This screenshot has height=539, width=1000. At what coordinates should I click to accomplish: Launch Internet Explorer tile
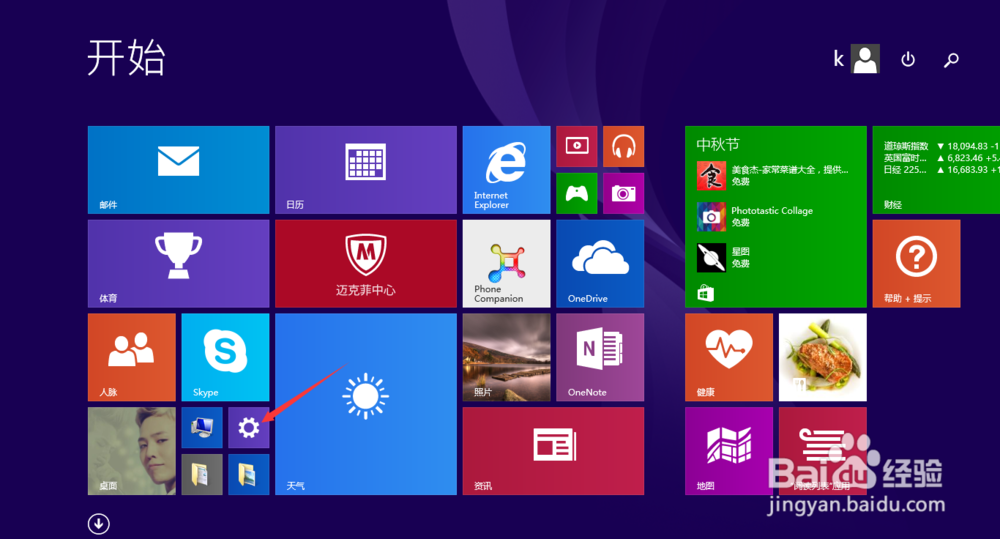pos(506,170)
